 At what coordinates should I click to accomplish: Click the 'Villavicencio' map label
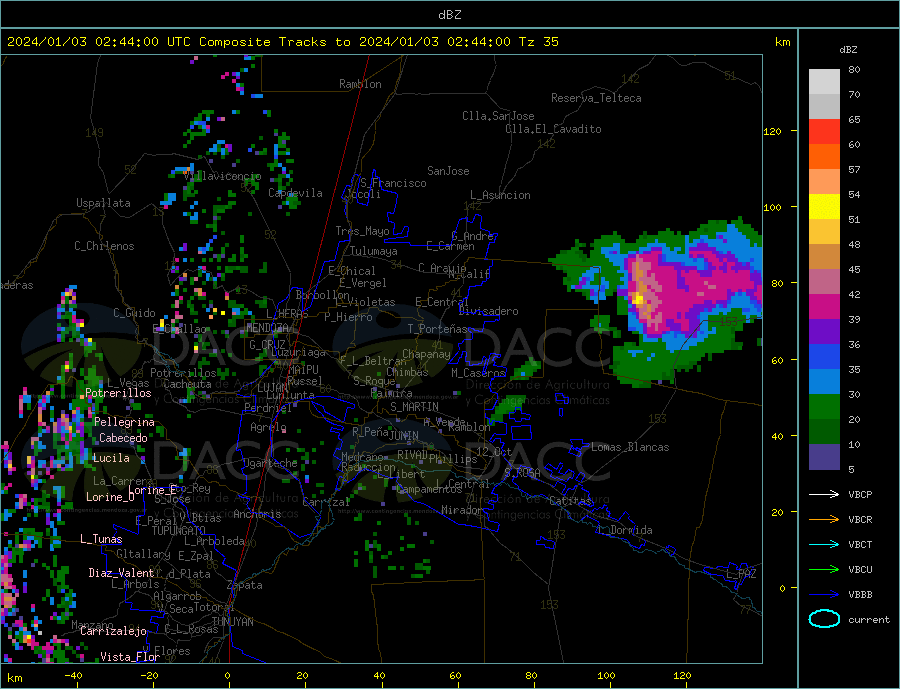pyautogui.click(x=222, y=176)
